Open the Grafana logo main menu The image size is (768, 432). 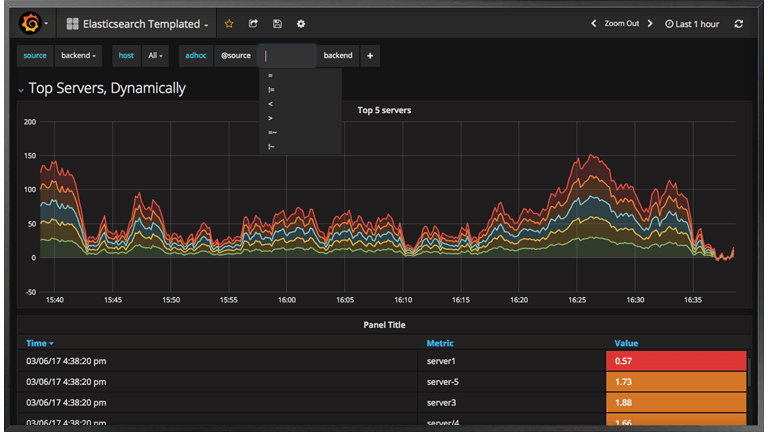30,23
